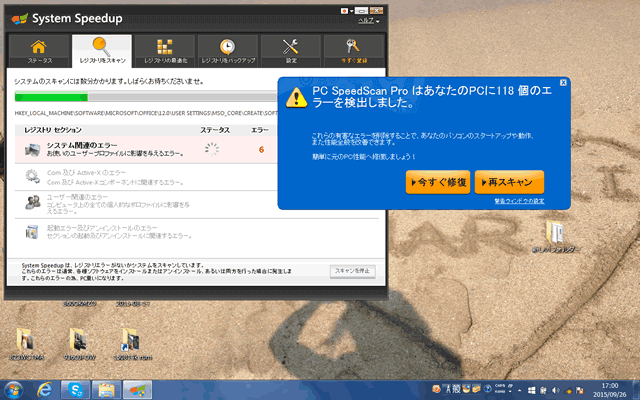
Task: Click 今すぐ修復 in the popup
Action: click(438, 182)
